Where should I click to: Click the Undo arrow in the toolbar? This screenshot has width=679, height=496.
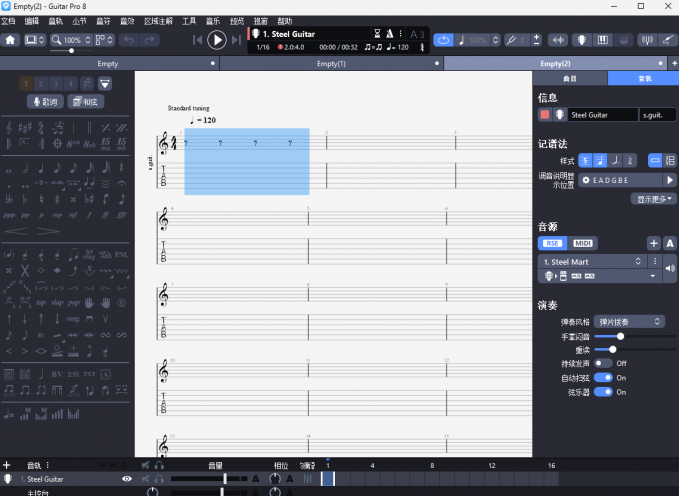pos(128,40)
